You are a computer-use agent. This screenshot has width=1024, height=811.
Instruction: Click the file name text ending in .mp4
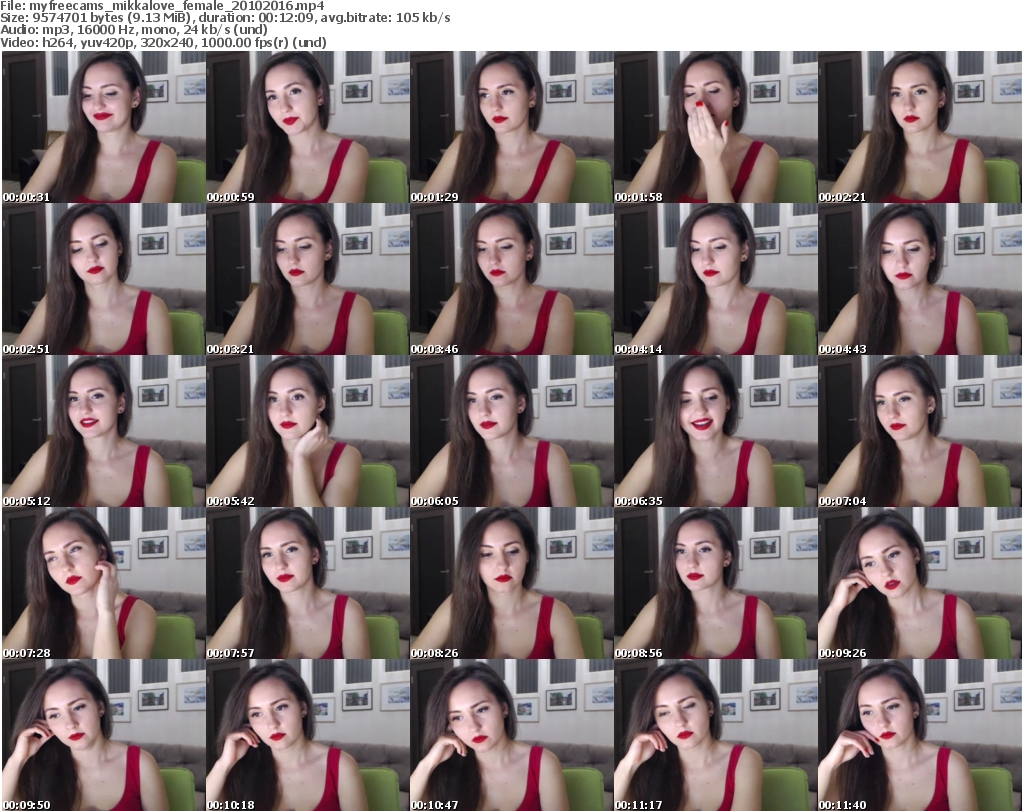click(x=176, y=6)
